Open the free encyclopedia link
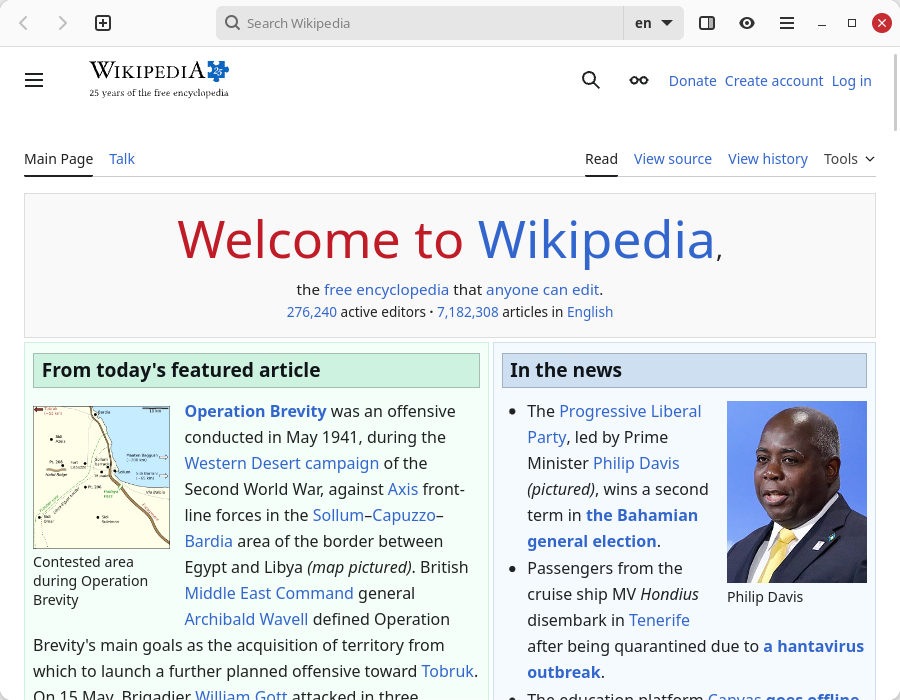Image resolution: width=900 pixels, height=700 pixels. coord(386,290)
